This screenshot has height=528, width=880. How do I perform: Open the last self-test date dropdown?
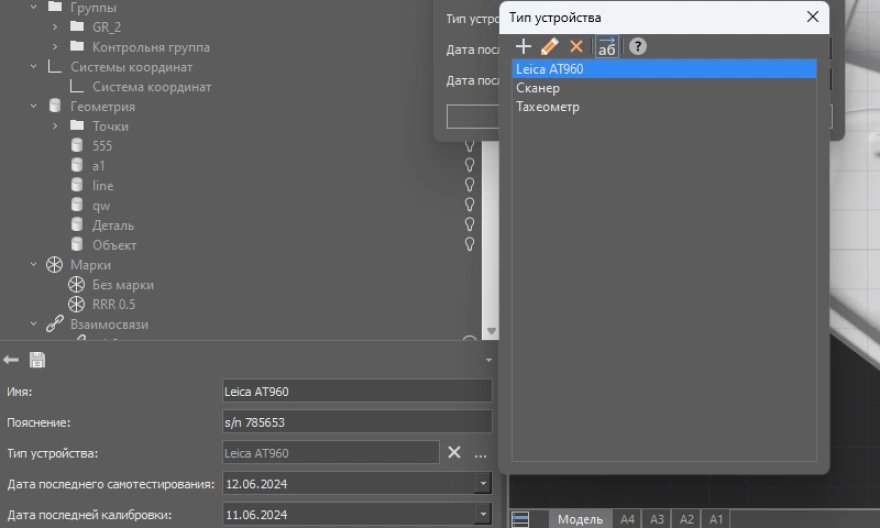[x=484, y=485]
